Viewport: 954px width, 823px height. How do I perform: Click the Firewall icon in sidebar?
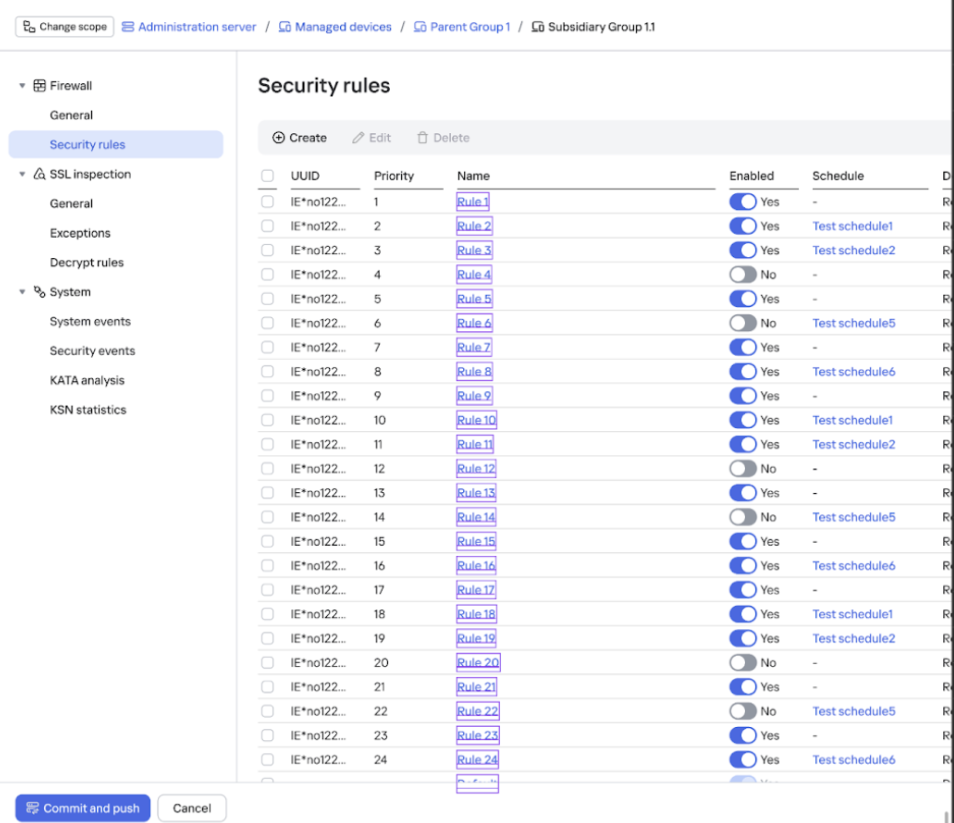40,86
